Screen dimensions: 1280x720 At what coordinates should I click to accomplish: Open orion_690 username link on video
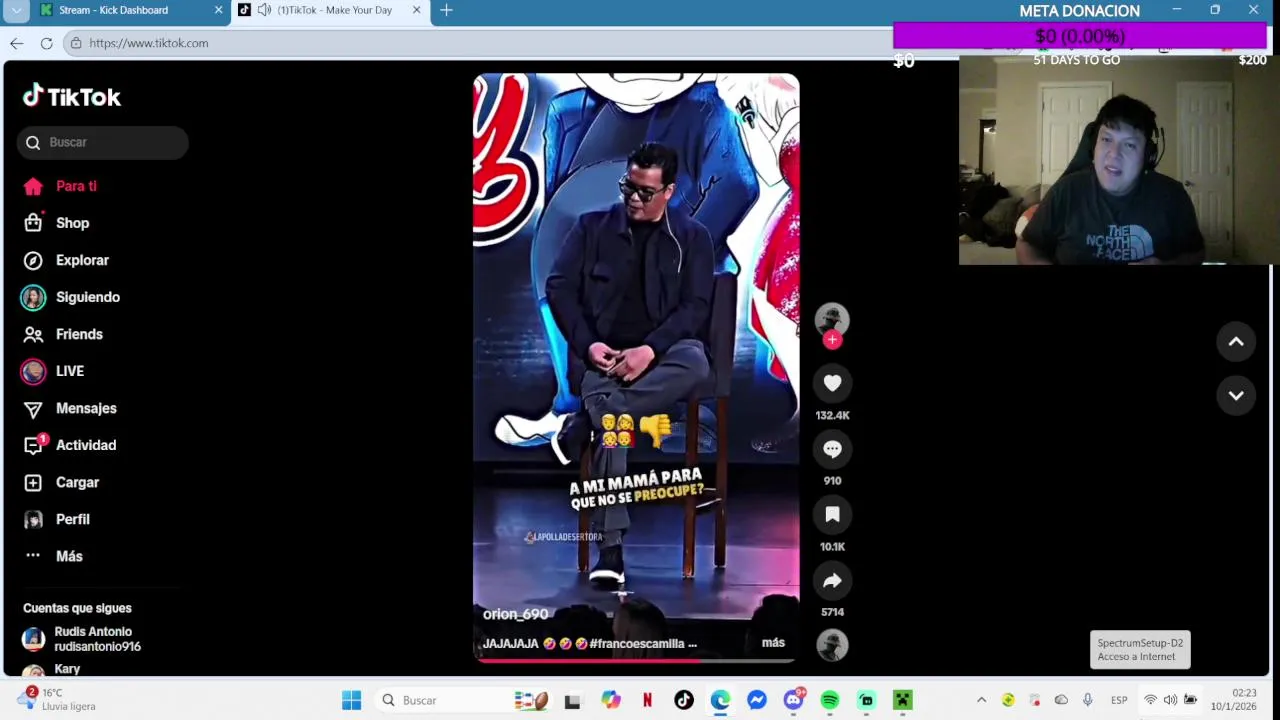tap(515, 614)
